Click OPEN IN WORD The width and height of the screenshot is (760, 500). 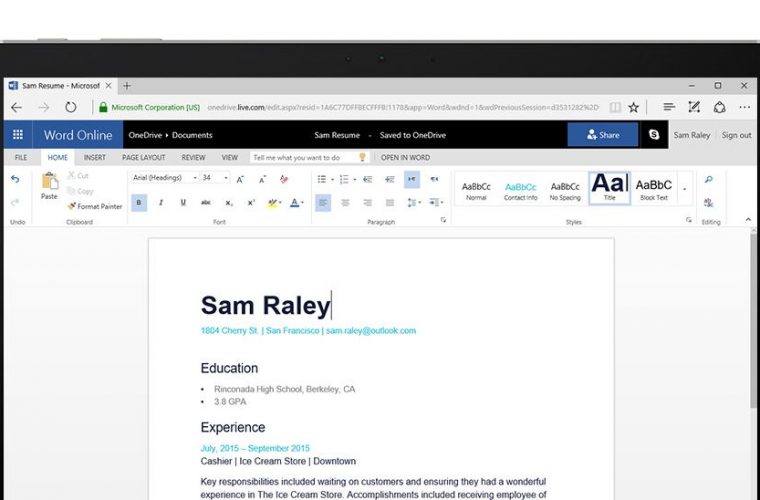pos(405,157)
